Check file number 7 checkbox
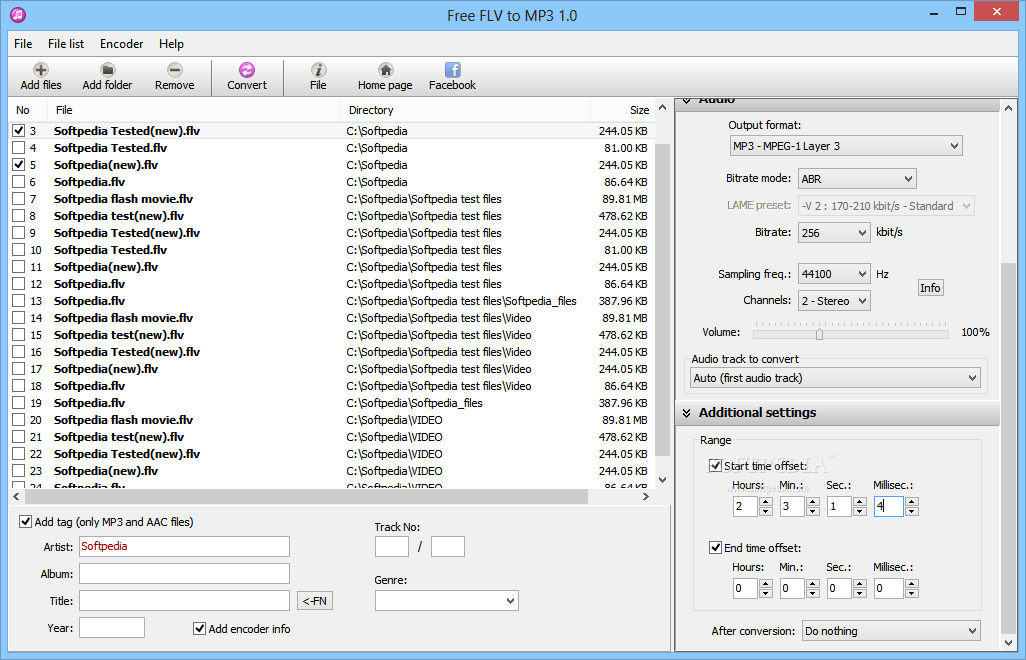This screenshot has width=1026, height=660. pos(18,199)
